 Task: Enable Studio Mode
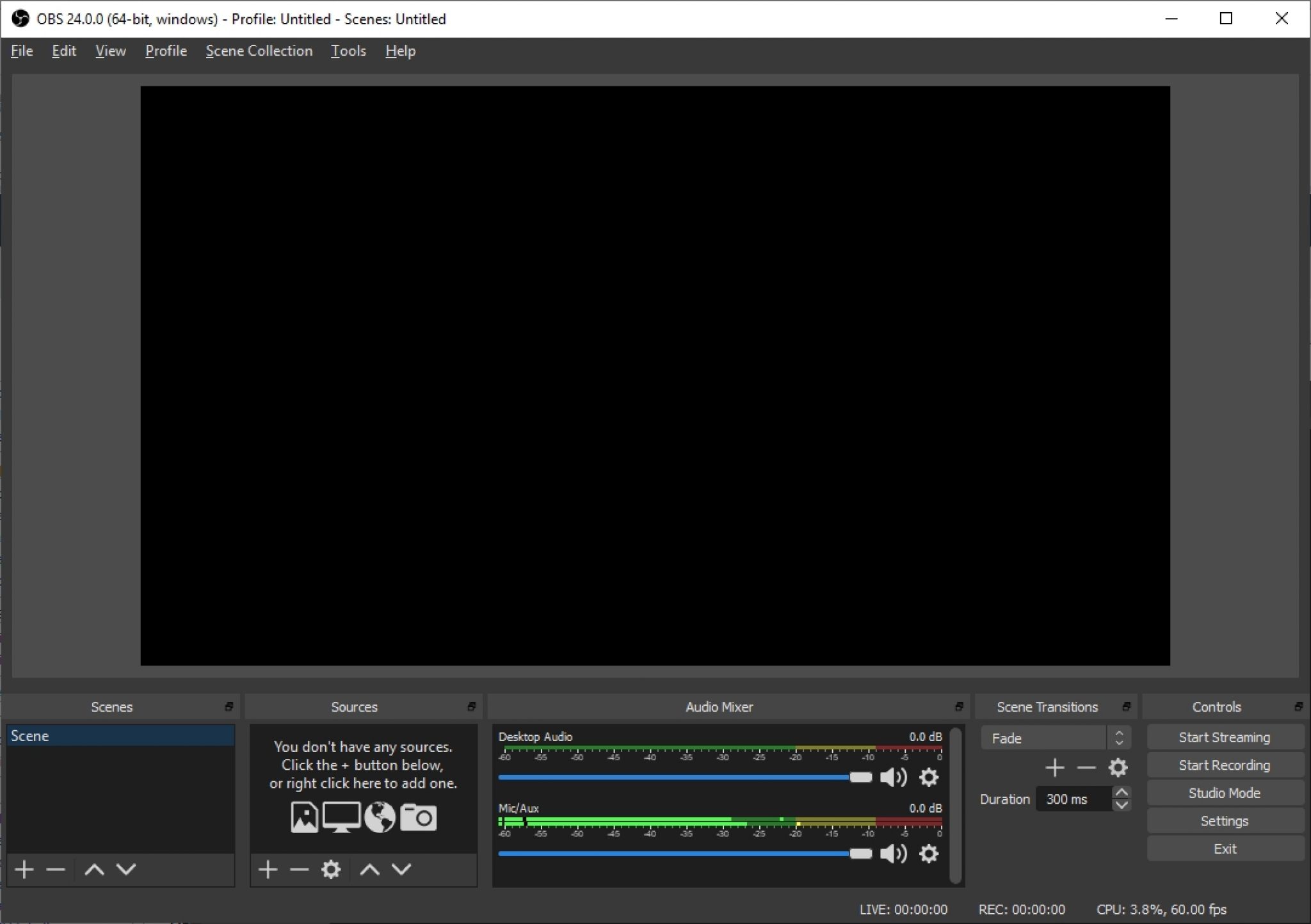pyautogui.click(x=1225, y=792)
